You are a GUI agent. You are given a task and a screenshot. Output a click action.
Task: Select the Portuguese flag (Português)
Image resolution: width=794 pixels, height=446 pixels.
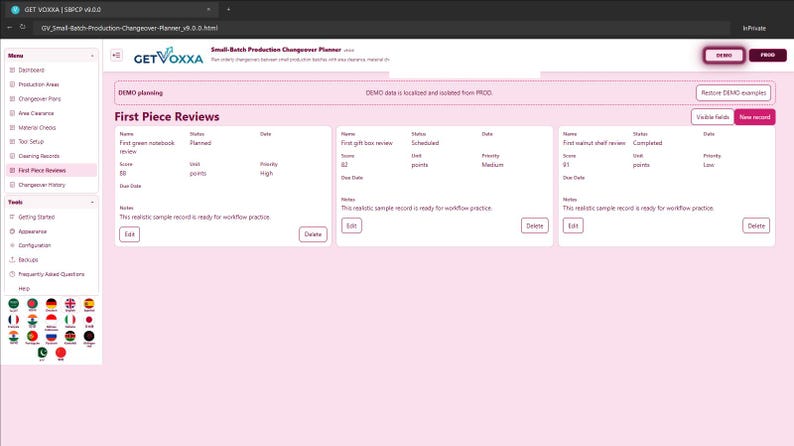32,337
